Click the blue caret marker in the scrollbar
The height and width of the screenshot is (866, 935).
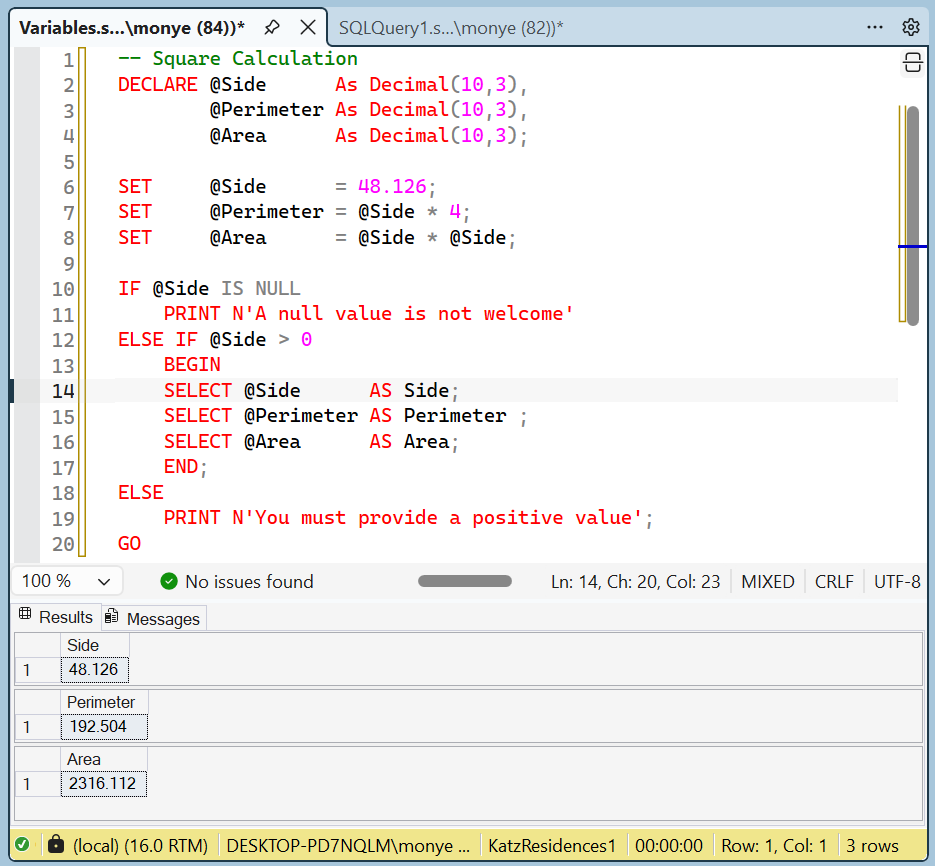tap(912, 246)
